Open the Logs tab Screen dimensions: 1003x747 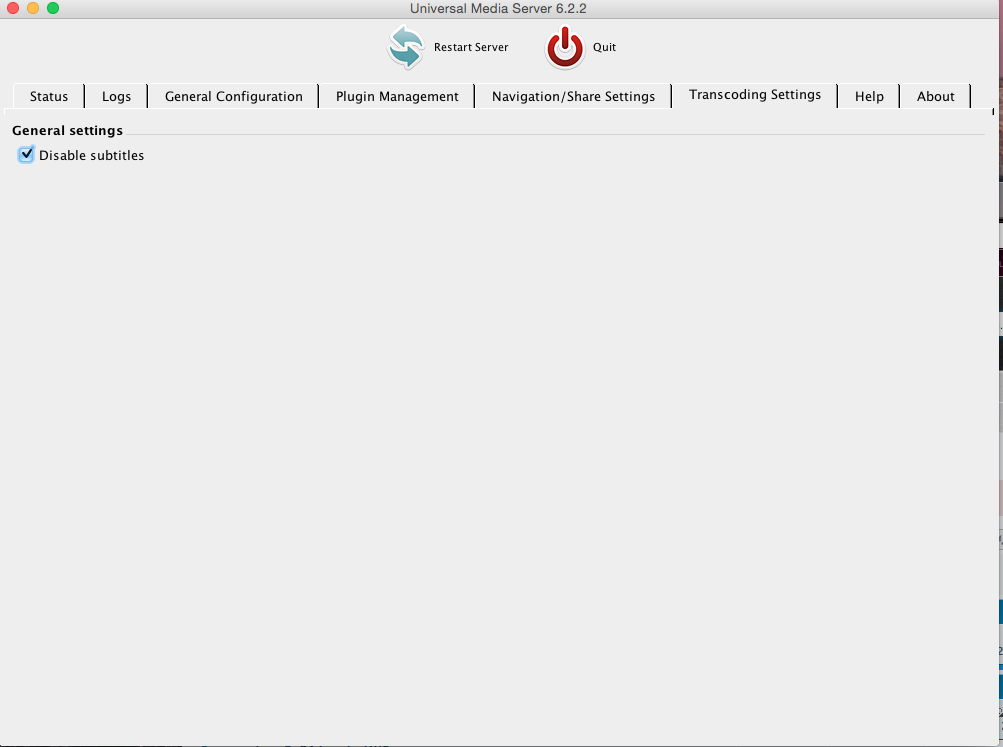click(x=116, y=96)
